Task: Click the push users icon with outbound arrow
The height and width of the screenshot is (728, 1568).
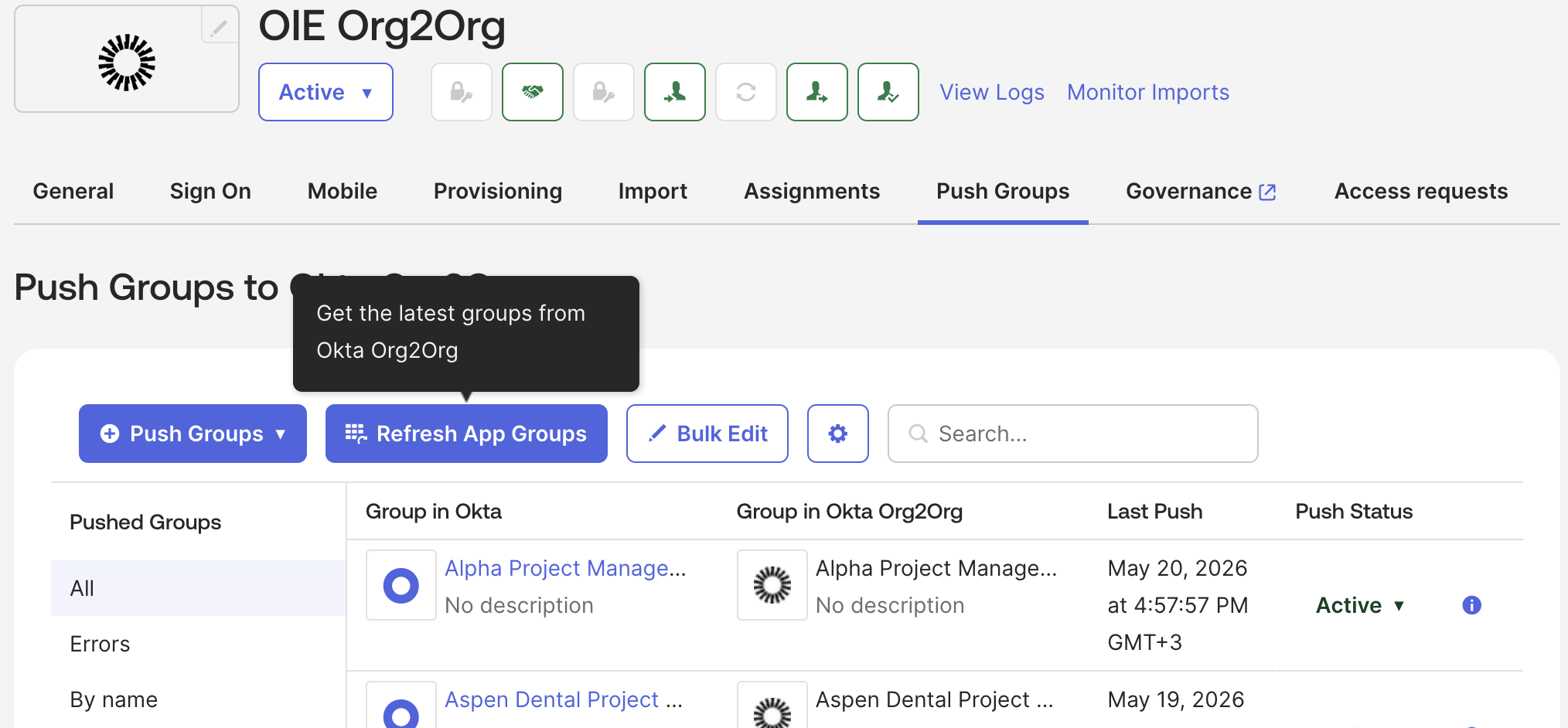Action: [x=817, y=92]
